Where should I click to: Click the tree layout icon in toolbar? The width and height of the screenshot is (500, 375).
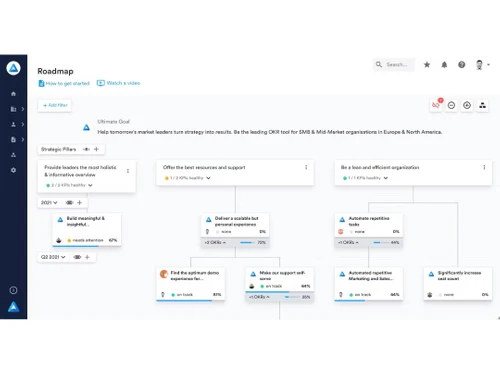click(x=482, y=105)
